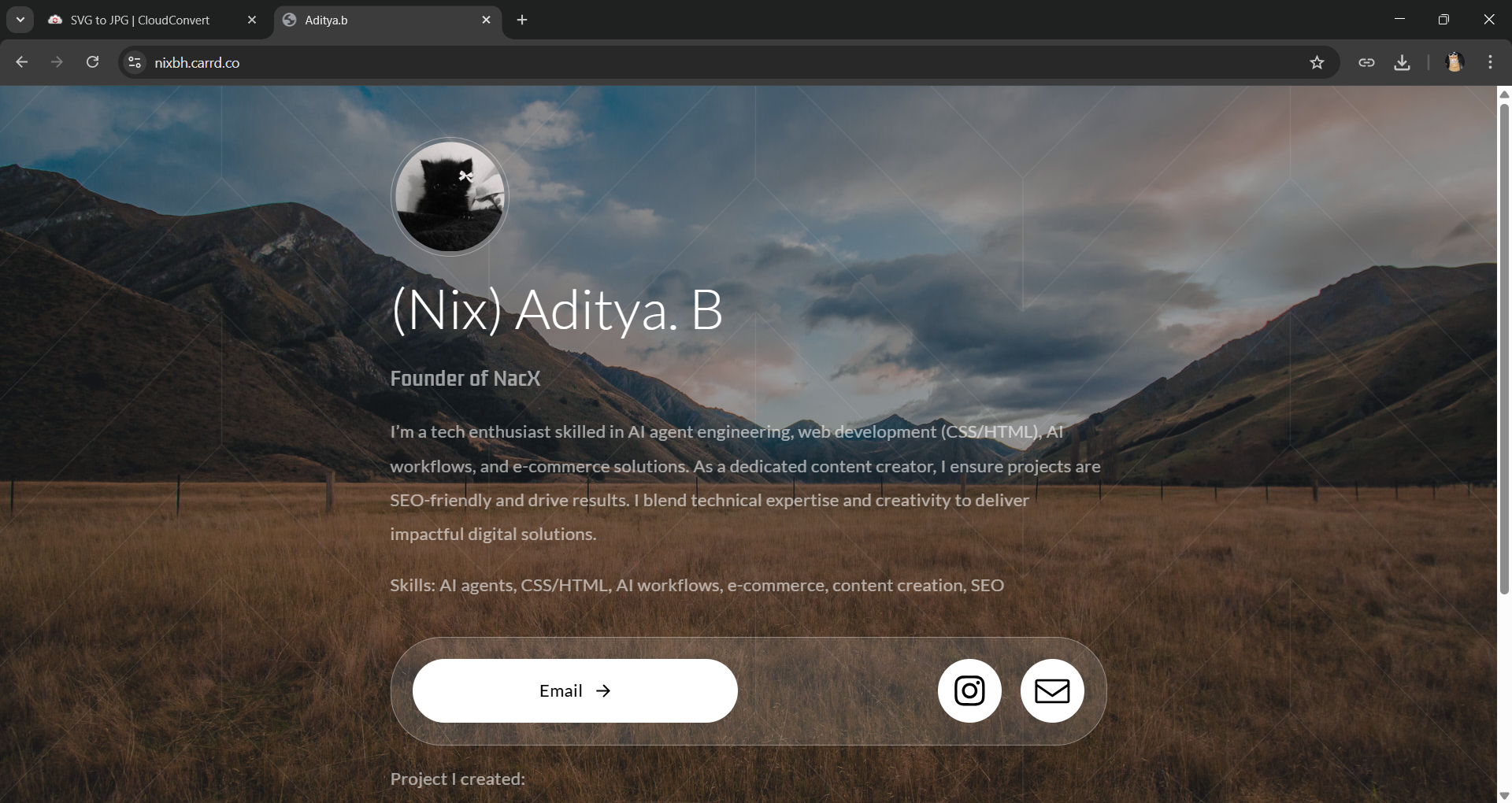Screen dimensions: 1512x803
Task: Click the copy link icon
Action: (x=1367, y=62)
